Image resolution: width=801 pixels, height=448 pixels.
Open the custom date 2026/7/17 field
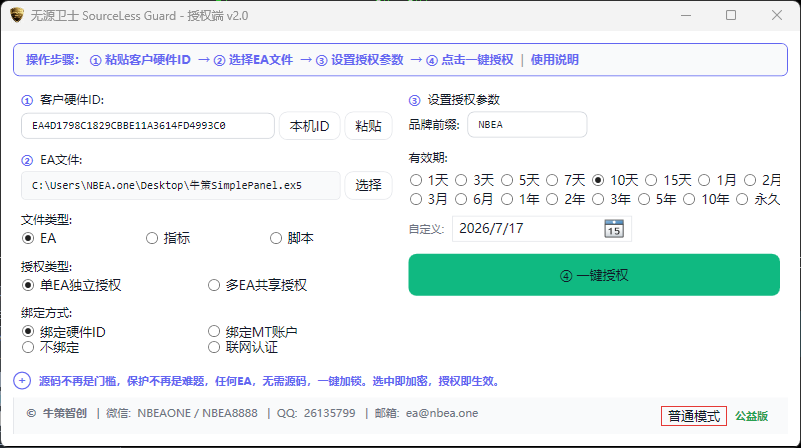click(541, 228)
